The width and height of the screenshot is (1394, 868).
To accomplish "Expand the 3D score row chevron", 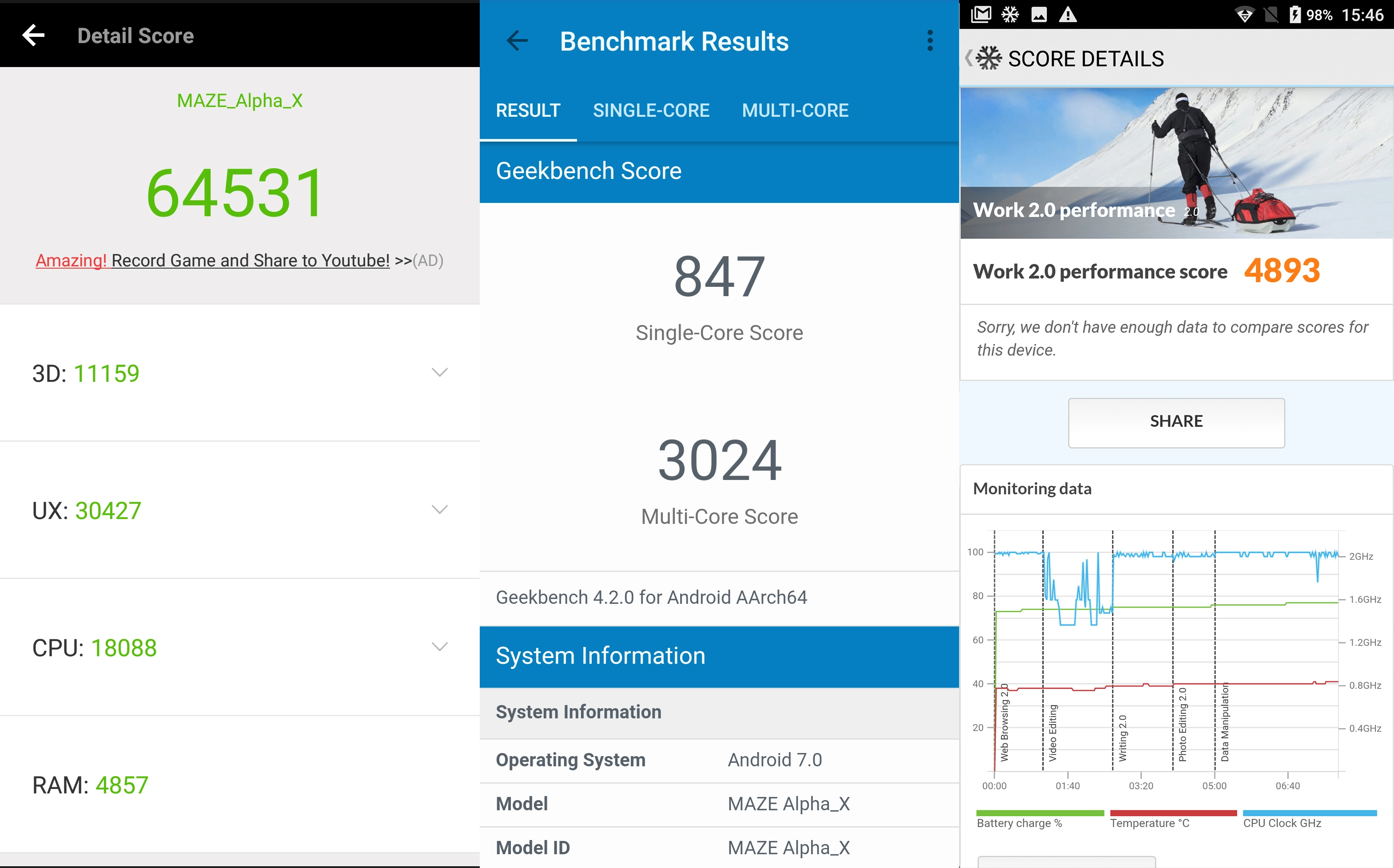I will click(x=439, y=373).
